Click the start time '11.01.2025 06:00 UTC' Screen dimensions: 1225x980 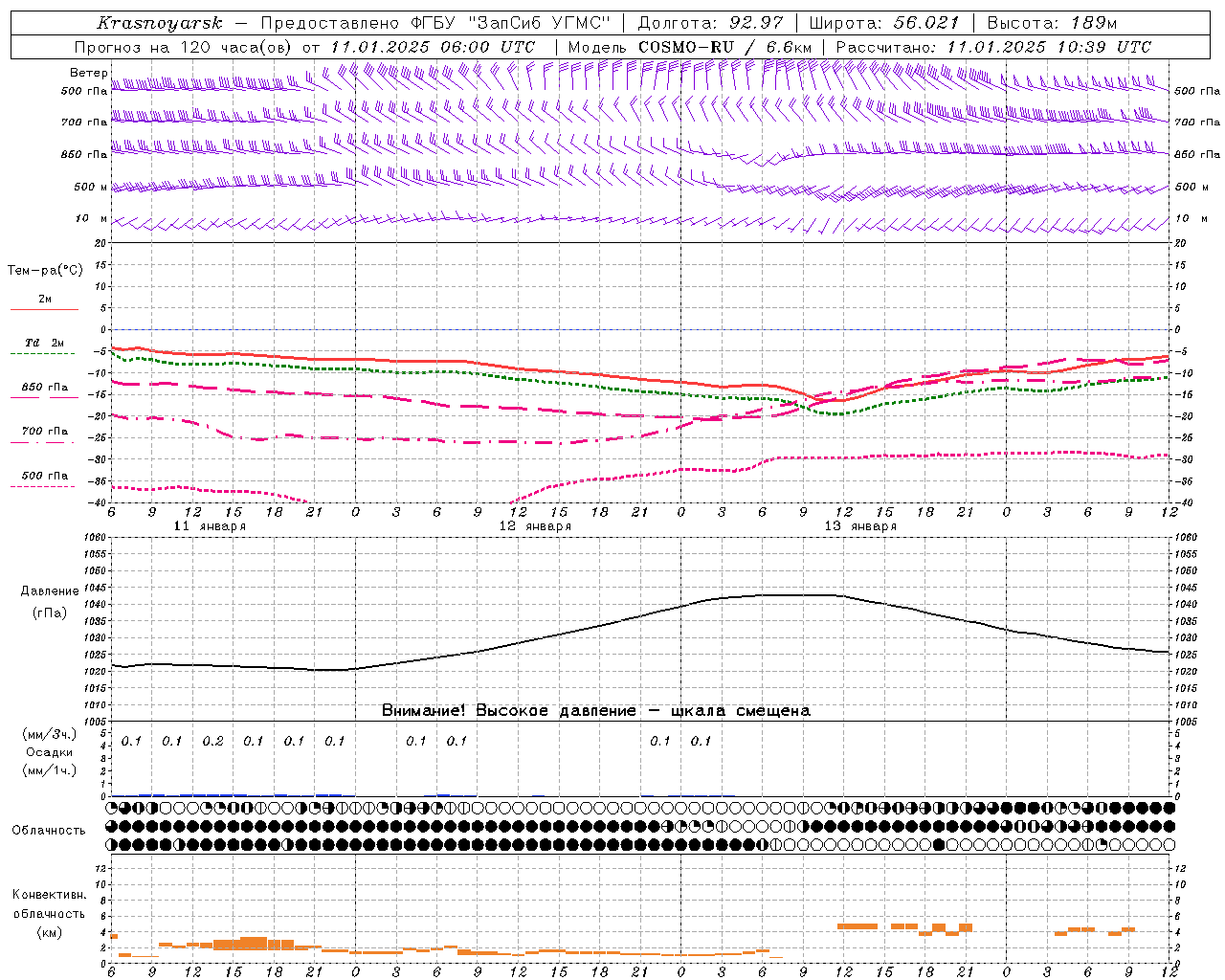433,47
